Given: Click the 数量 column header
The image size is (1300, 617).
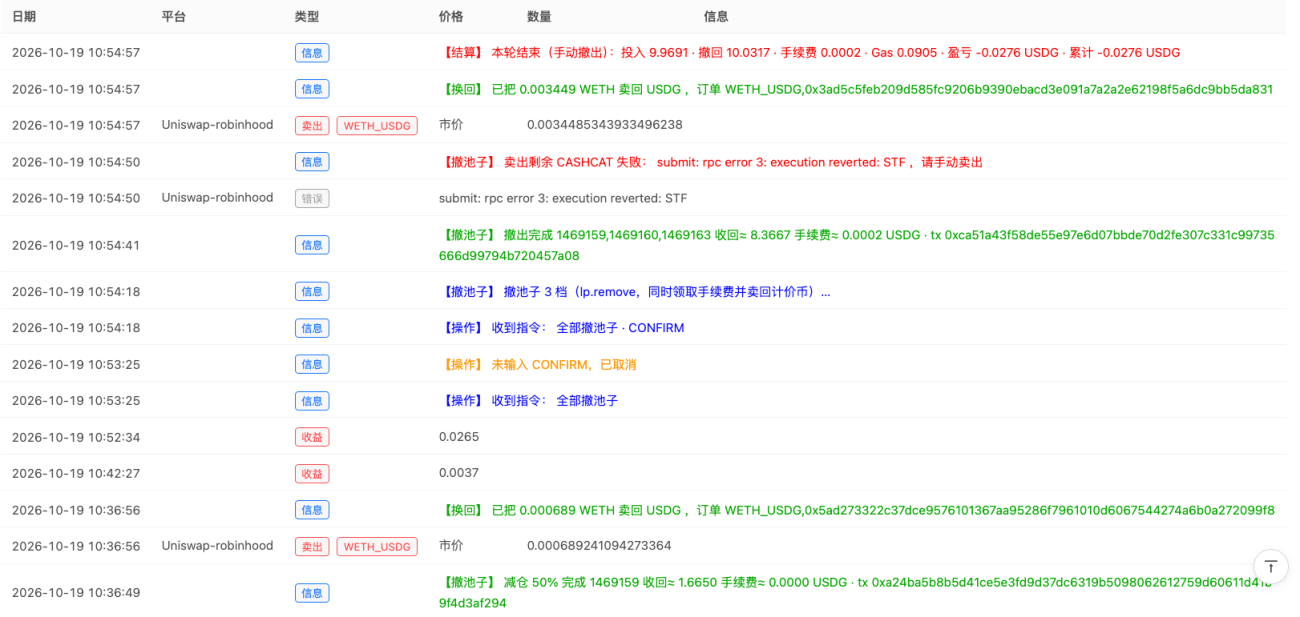Looking at the screenshot, I should click(x=539, y=17).
